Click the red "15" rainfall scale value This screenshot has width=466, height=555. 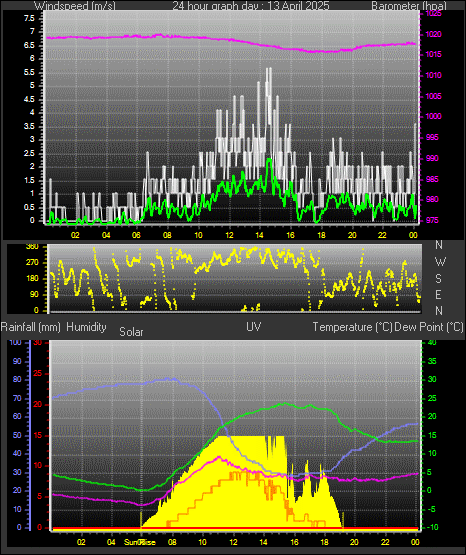click(37, 436)
